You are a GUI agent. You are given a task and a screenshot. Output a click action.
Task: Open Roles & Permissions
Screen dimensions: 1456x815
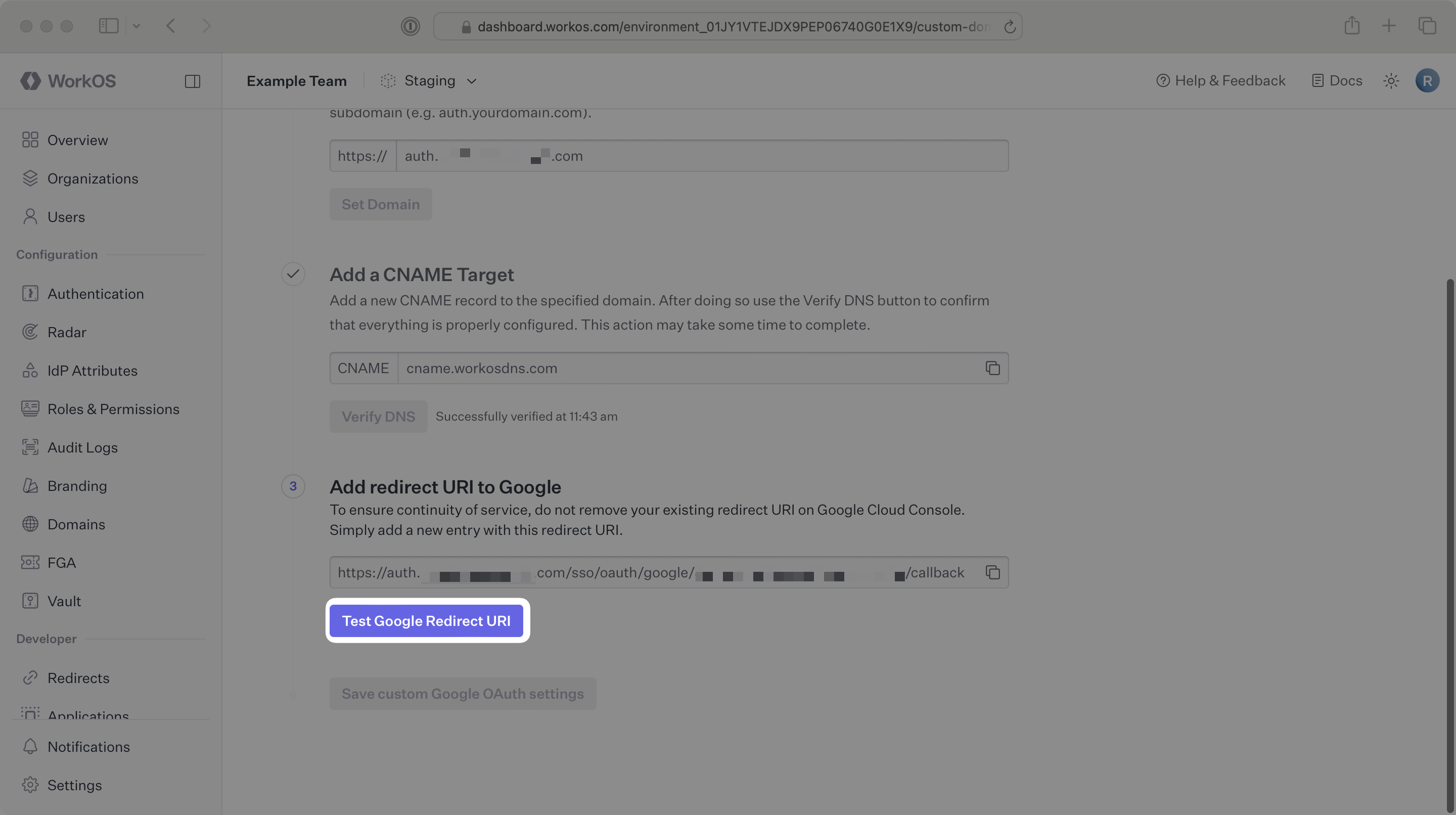(113, 409)
